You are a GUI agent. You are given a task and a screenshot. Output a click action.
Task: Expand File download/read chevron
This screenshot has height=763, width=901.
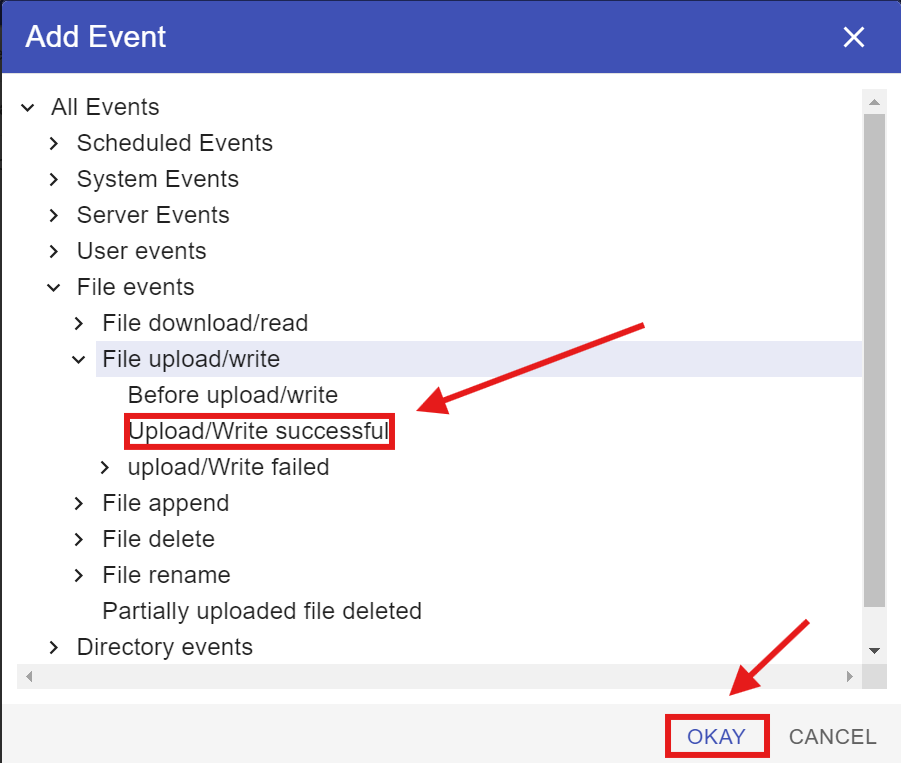(x=80, y=323)
